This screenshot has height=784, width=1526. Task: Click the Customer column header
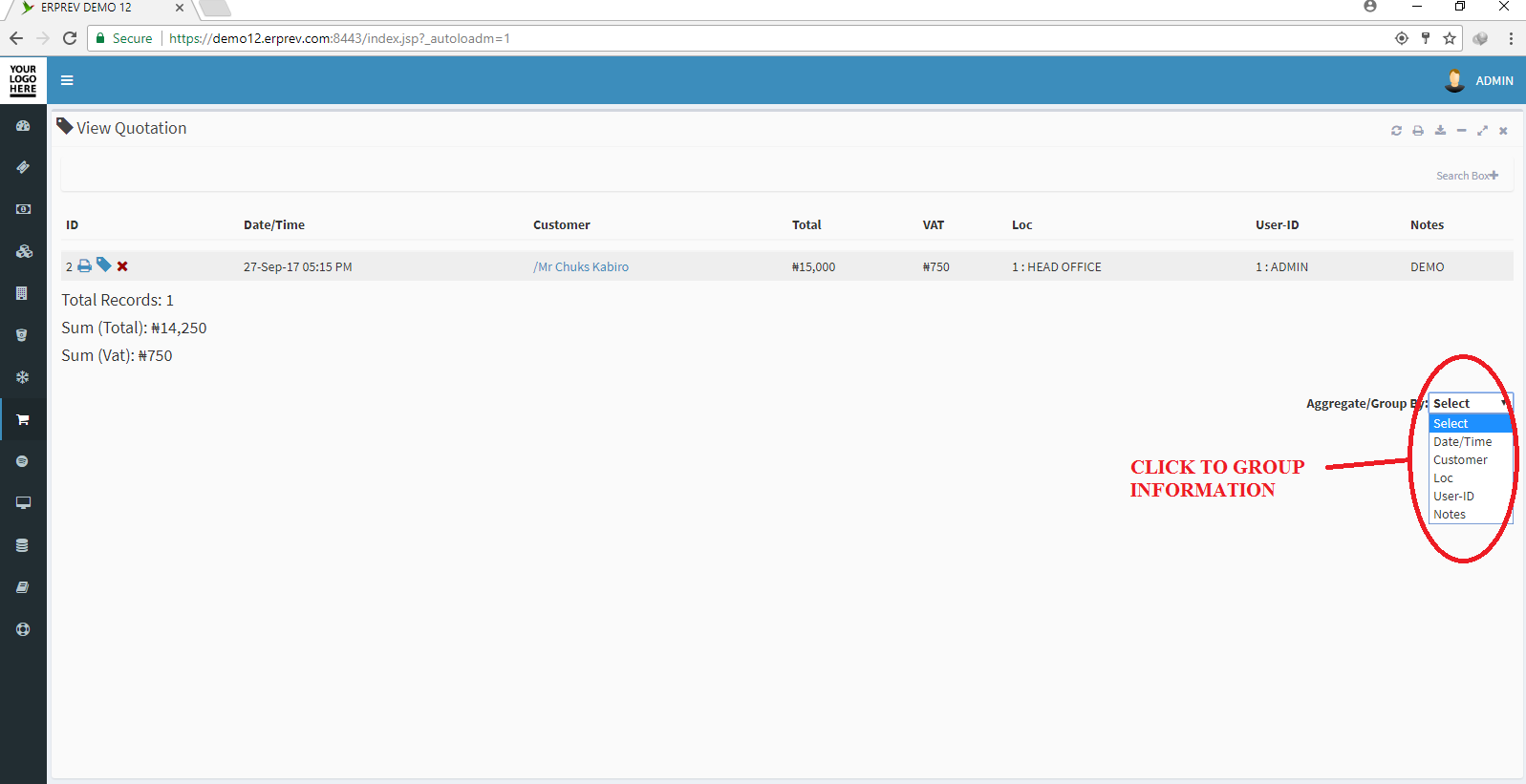click(x=562, y=225)
